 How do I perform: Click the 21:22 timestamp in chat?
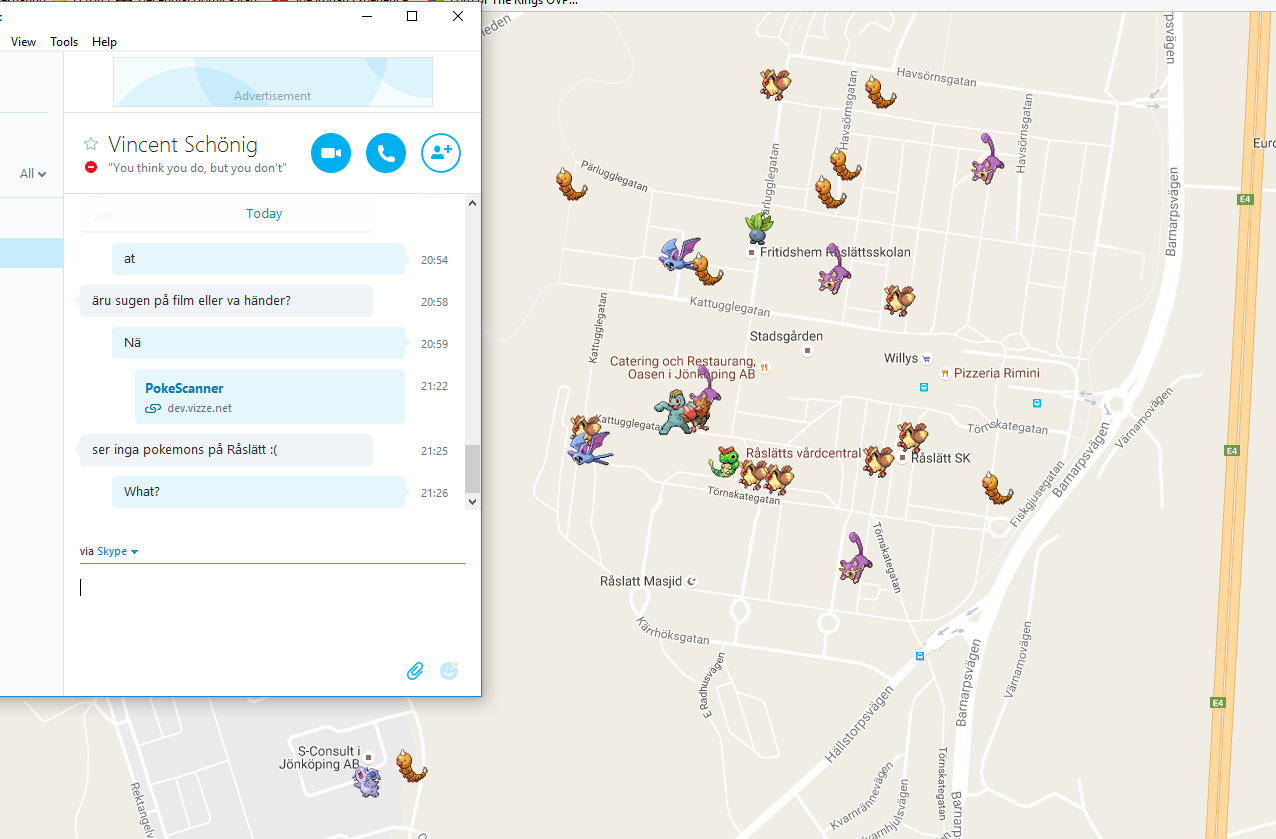434,386
